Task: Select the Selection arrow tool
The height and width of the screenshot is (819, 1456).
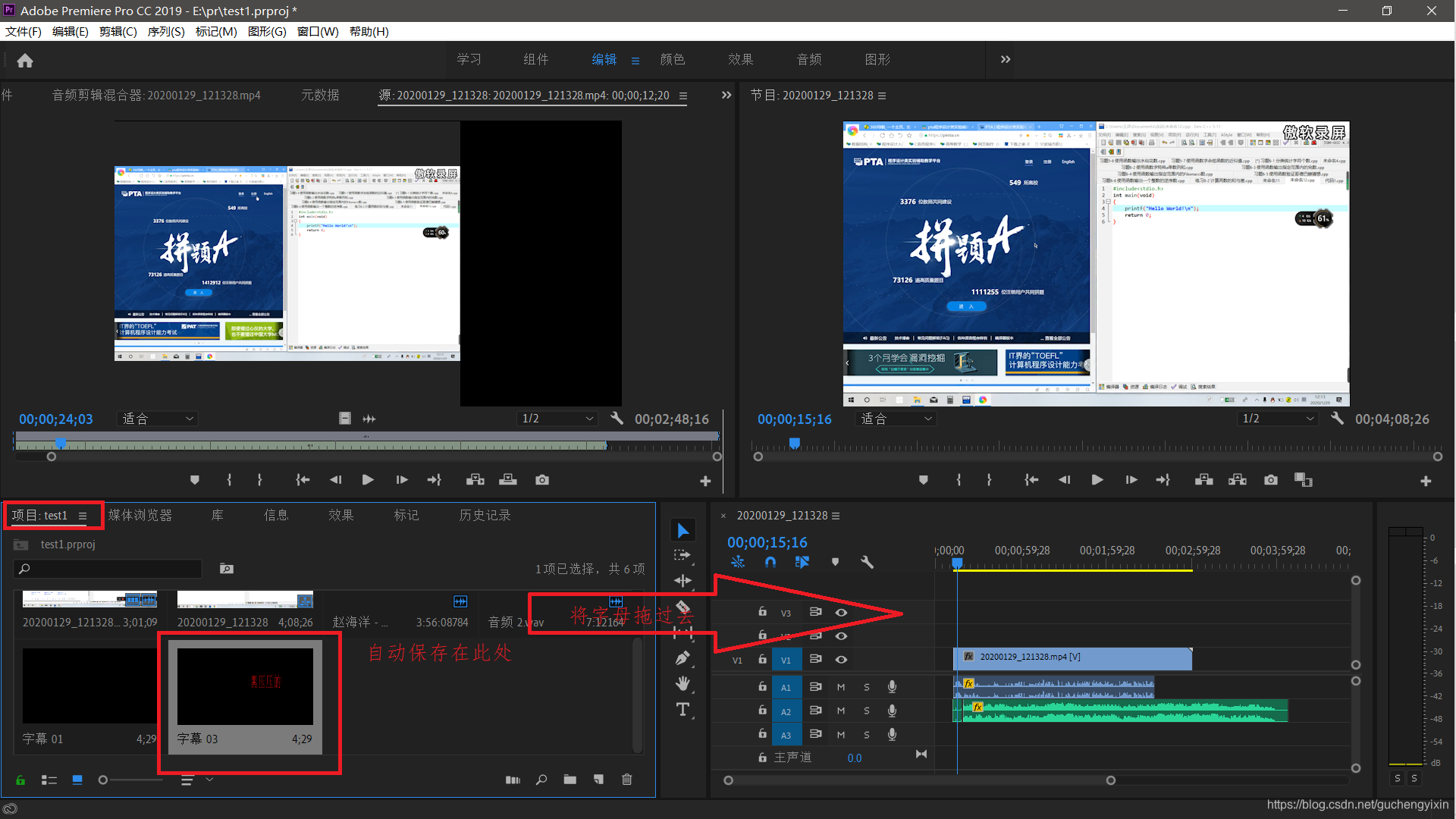Action: point(683,530)
